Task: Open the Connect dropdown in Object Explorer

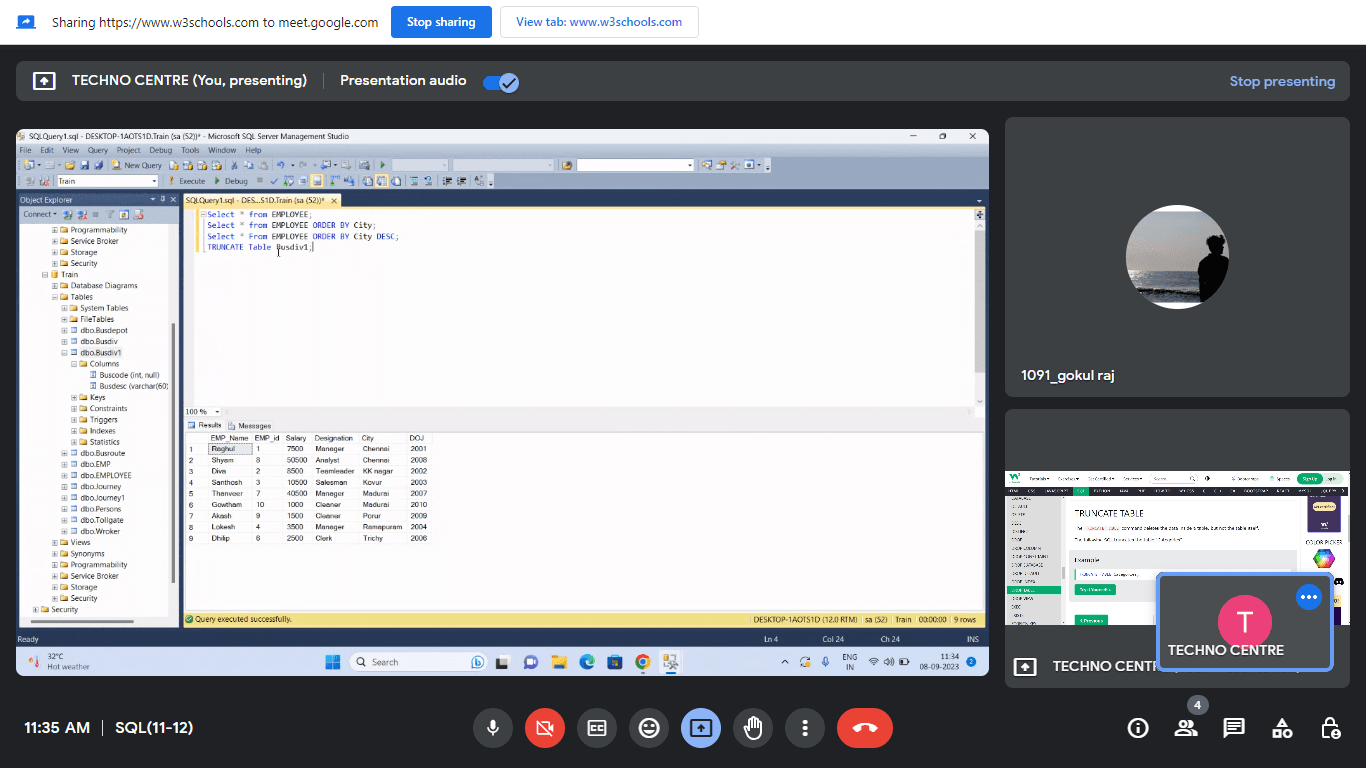Action: (x=40, y=214)
